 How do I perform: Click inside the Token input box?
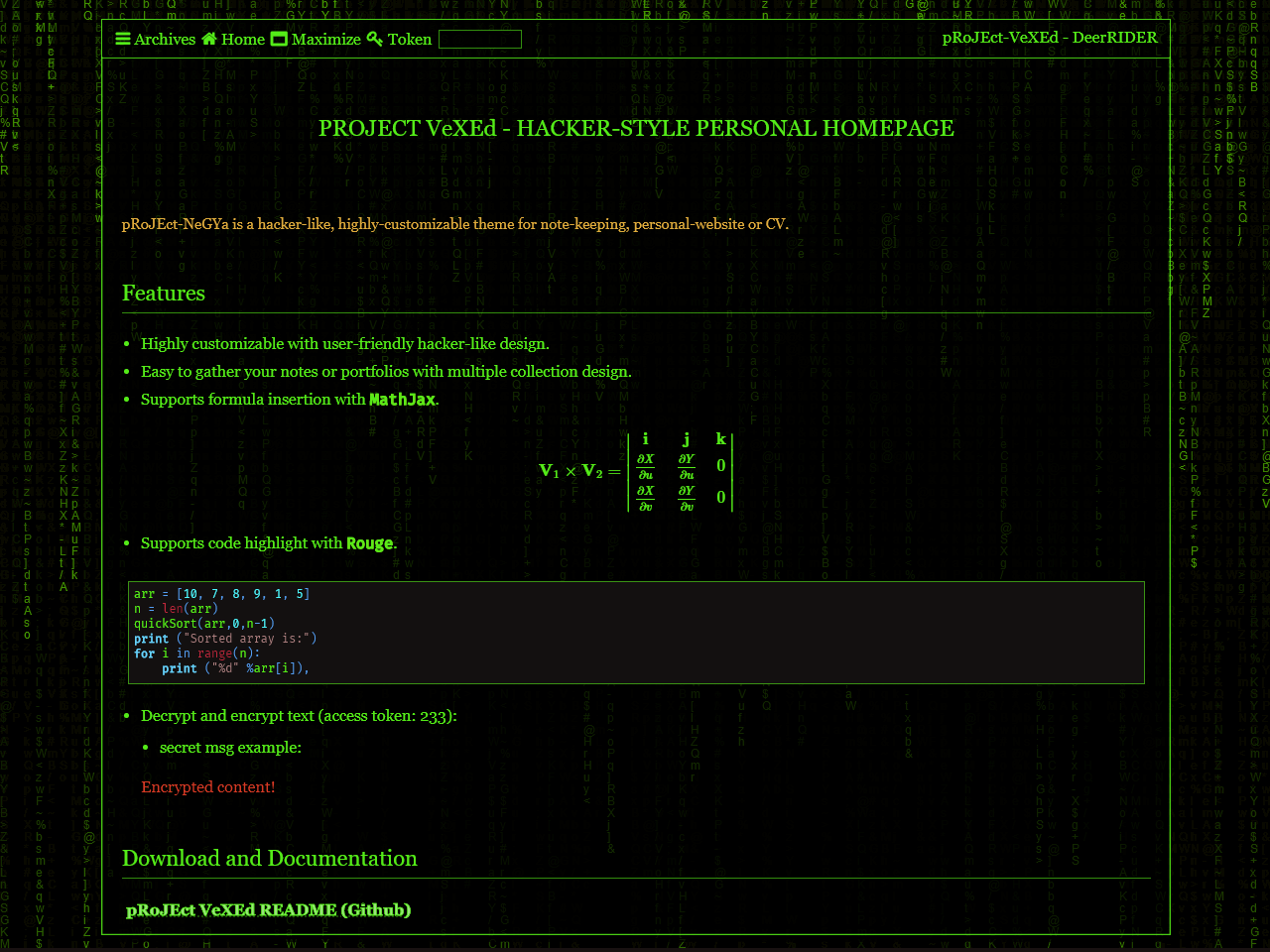(480, 40)
